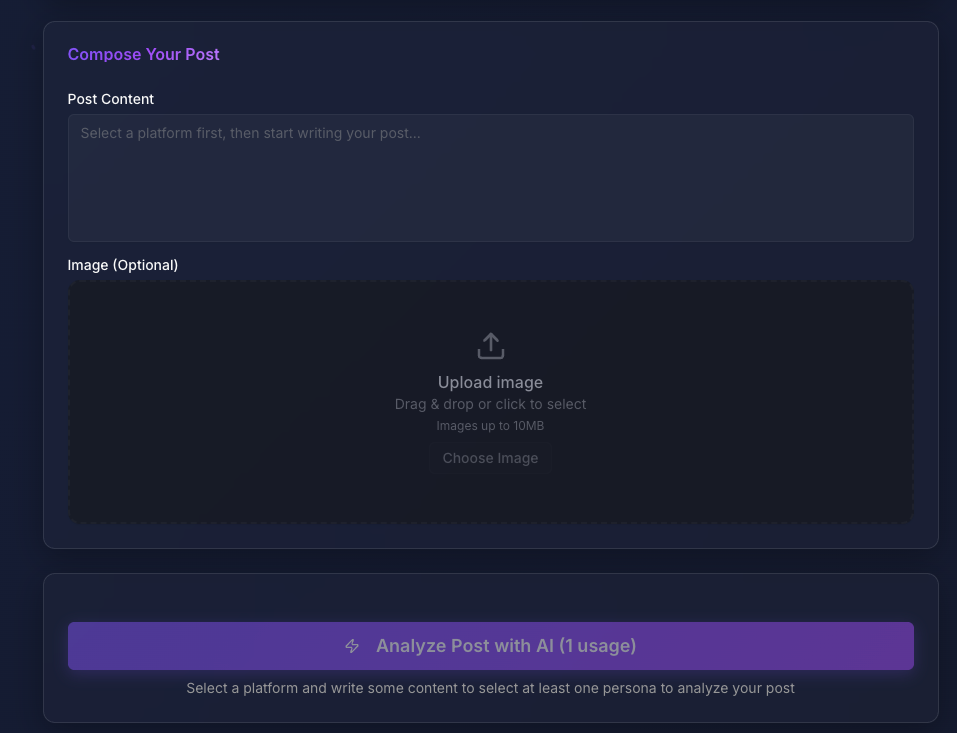Focus the Post Content text area
This screenshot has width=957, height=733.
click(x=490, y=178)
